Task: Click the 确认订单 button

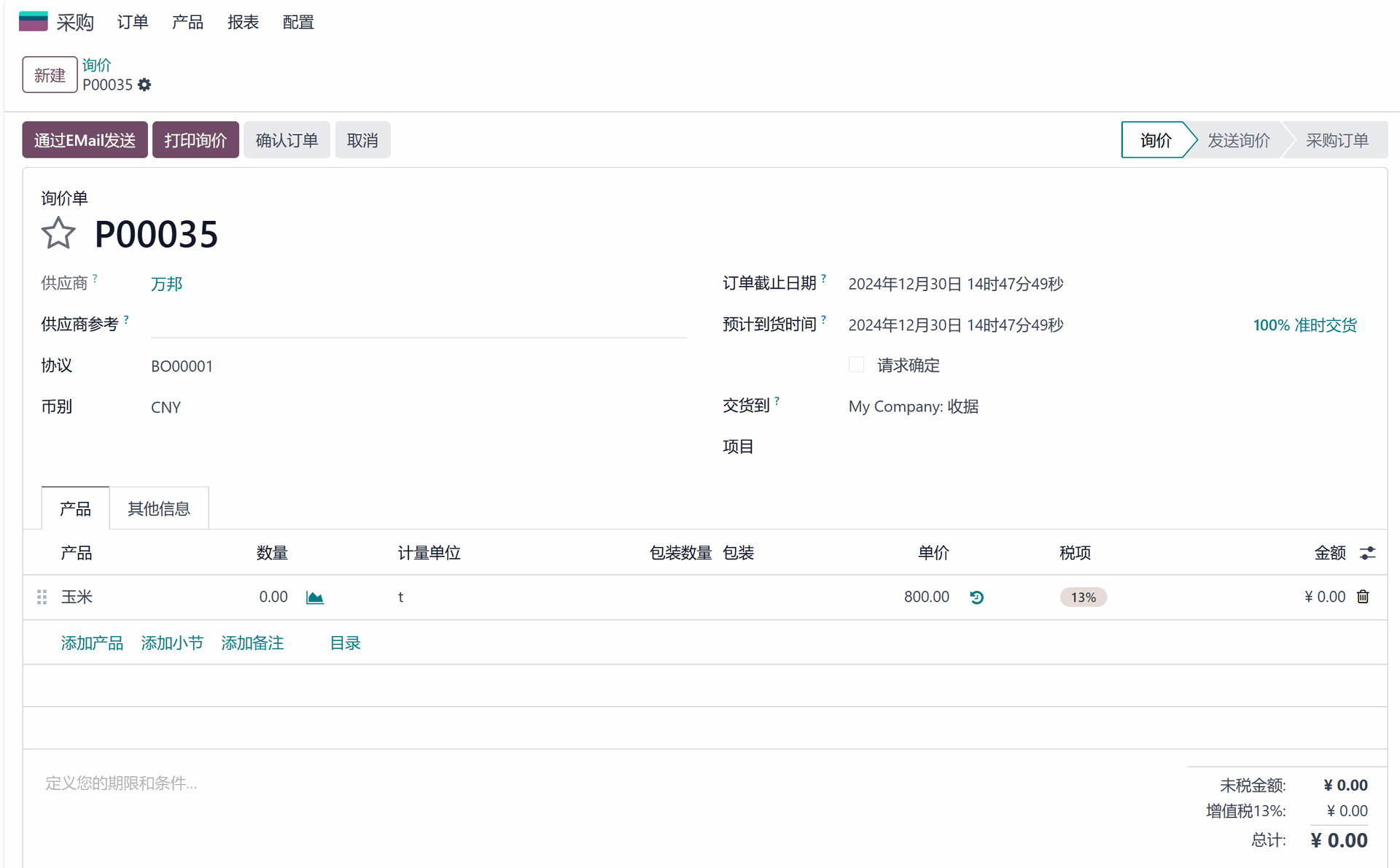Action: click(x=287, y=140)
